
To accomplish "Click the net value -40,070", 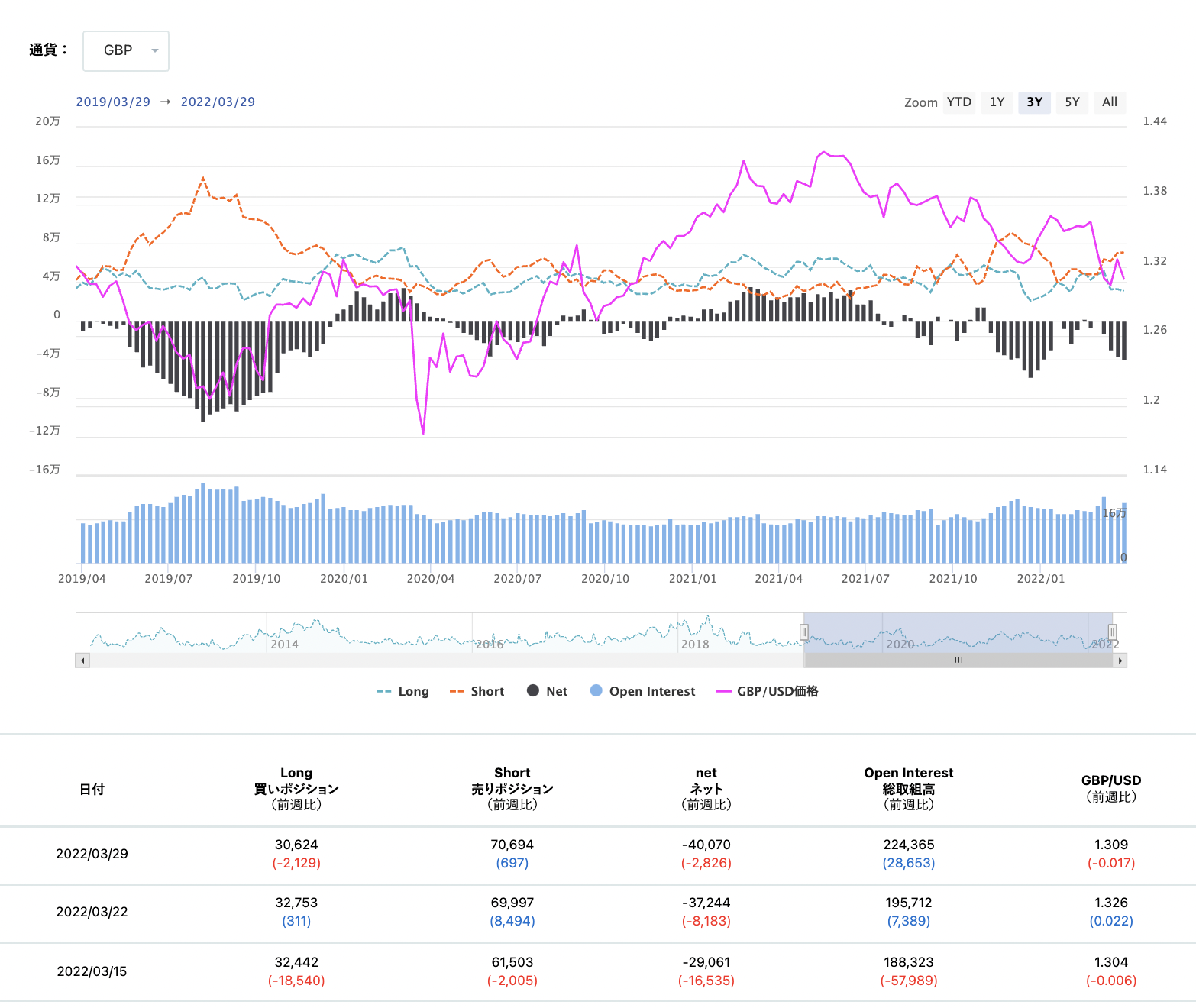I will pos(706,845).
